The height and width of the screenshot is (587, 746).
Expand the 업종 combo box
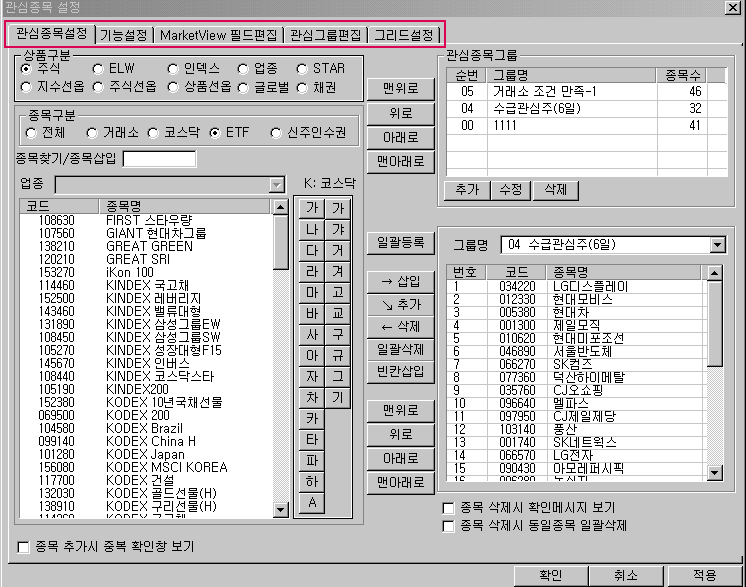point(276,185)
